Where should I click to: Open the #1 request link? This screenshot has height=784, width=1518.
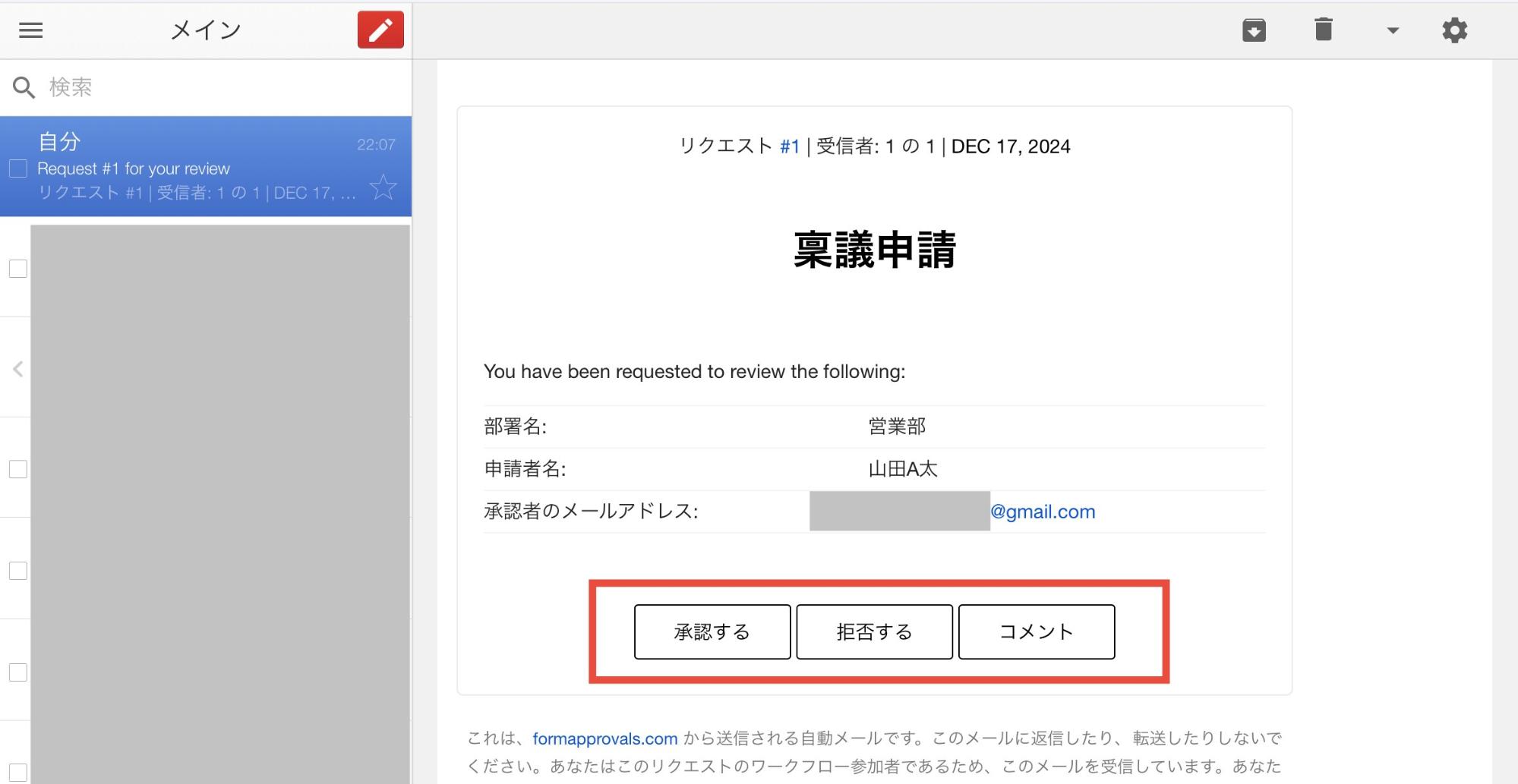pyautogui.click(x=790, y=146)
